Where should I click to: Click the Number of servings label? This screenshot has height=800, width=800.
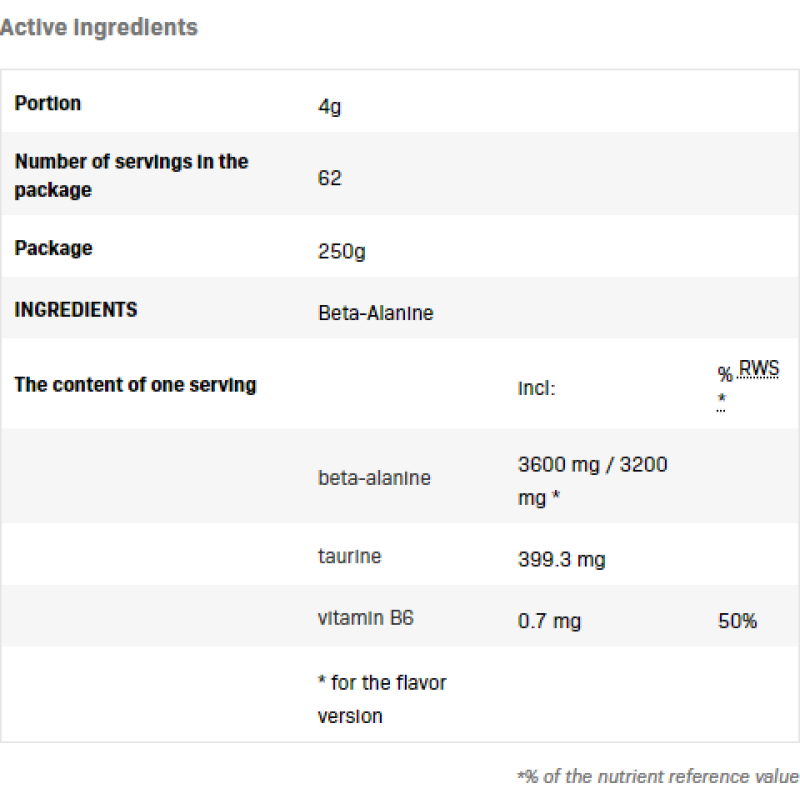click(131, 175)
